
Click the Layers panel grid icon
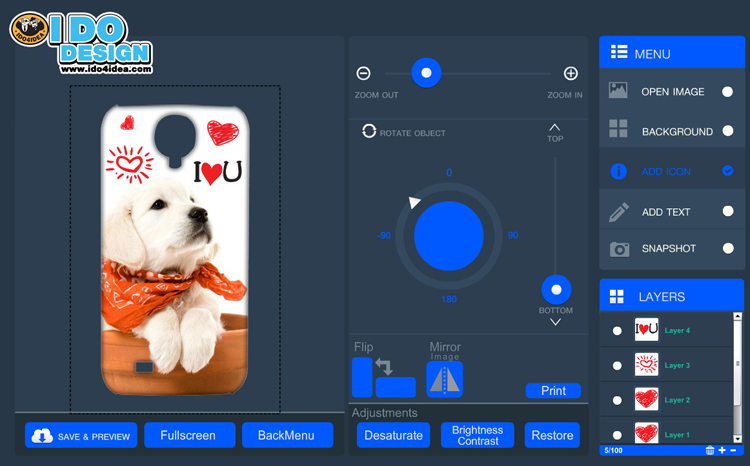pyautogui.click(x=617, y=297)
